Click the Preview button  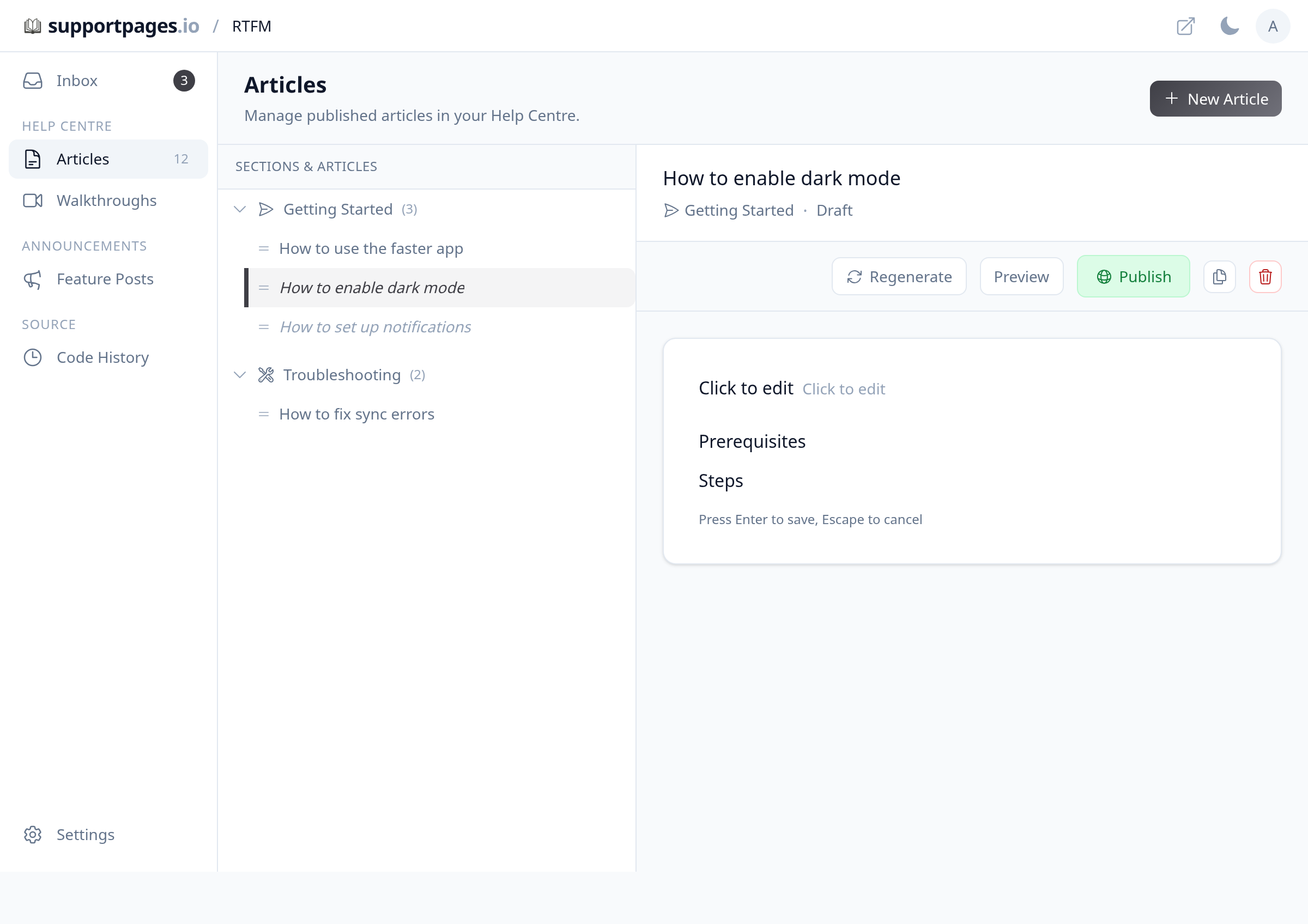click(x=1021, y=277)
